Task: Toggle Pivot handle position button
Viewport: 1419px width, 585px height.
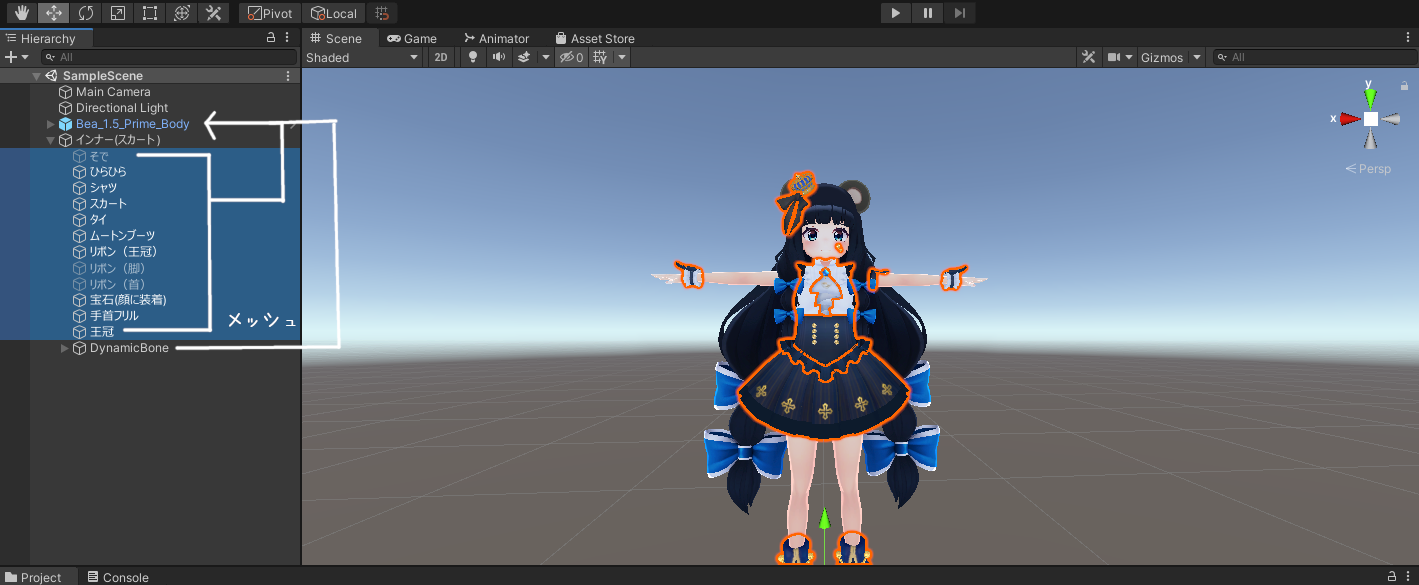Action: (270, 13)
